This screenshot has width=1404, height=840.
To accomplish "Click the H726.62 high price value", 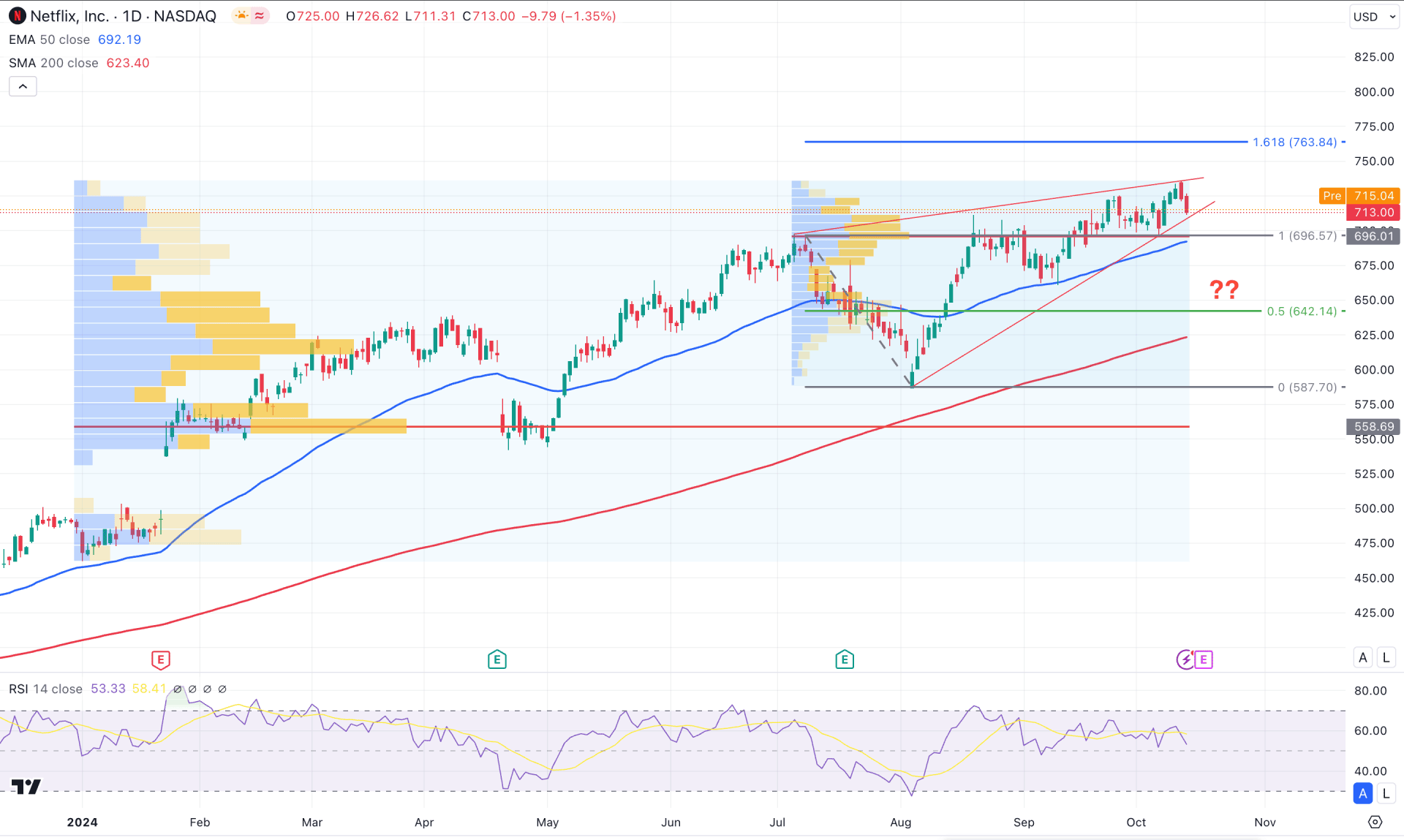I will point(373,16).
